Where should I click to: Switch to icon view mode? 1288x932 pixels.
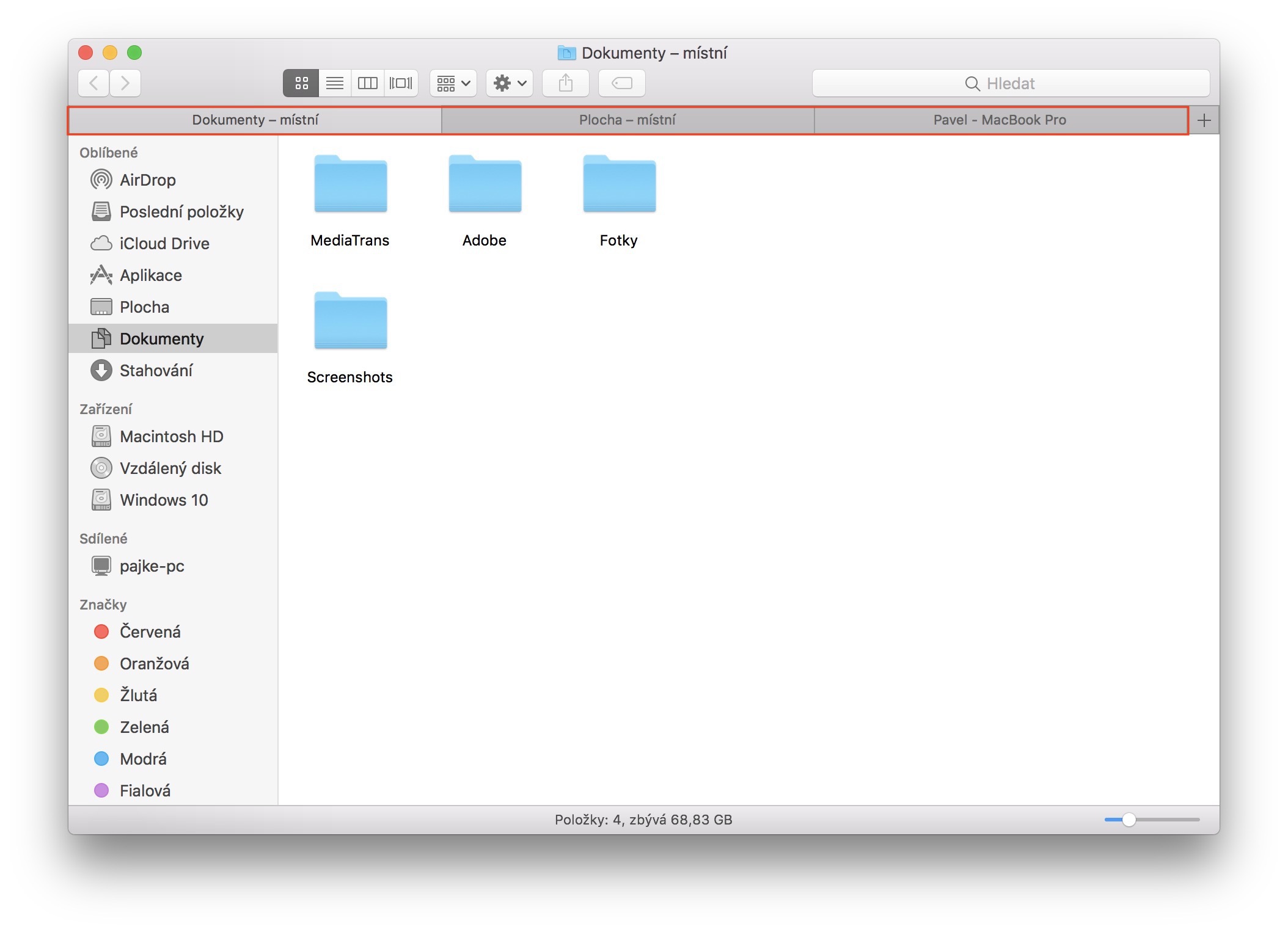tap(301, 83)
